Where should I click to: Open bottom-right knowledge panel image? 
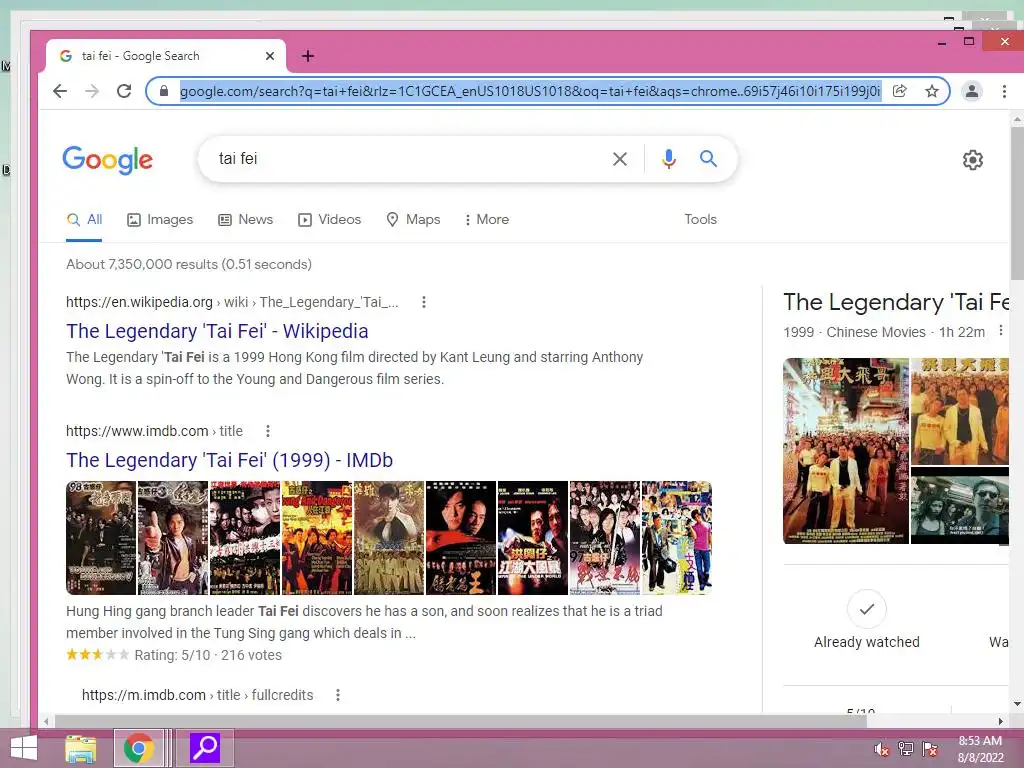960,505
